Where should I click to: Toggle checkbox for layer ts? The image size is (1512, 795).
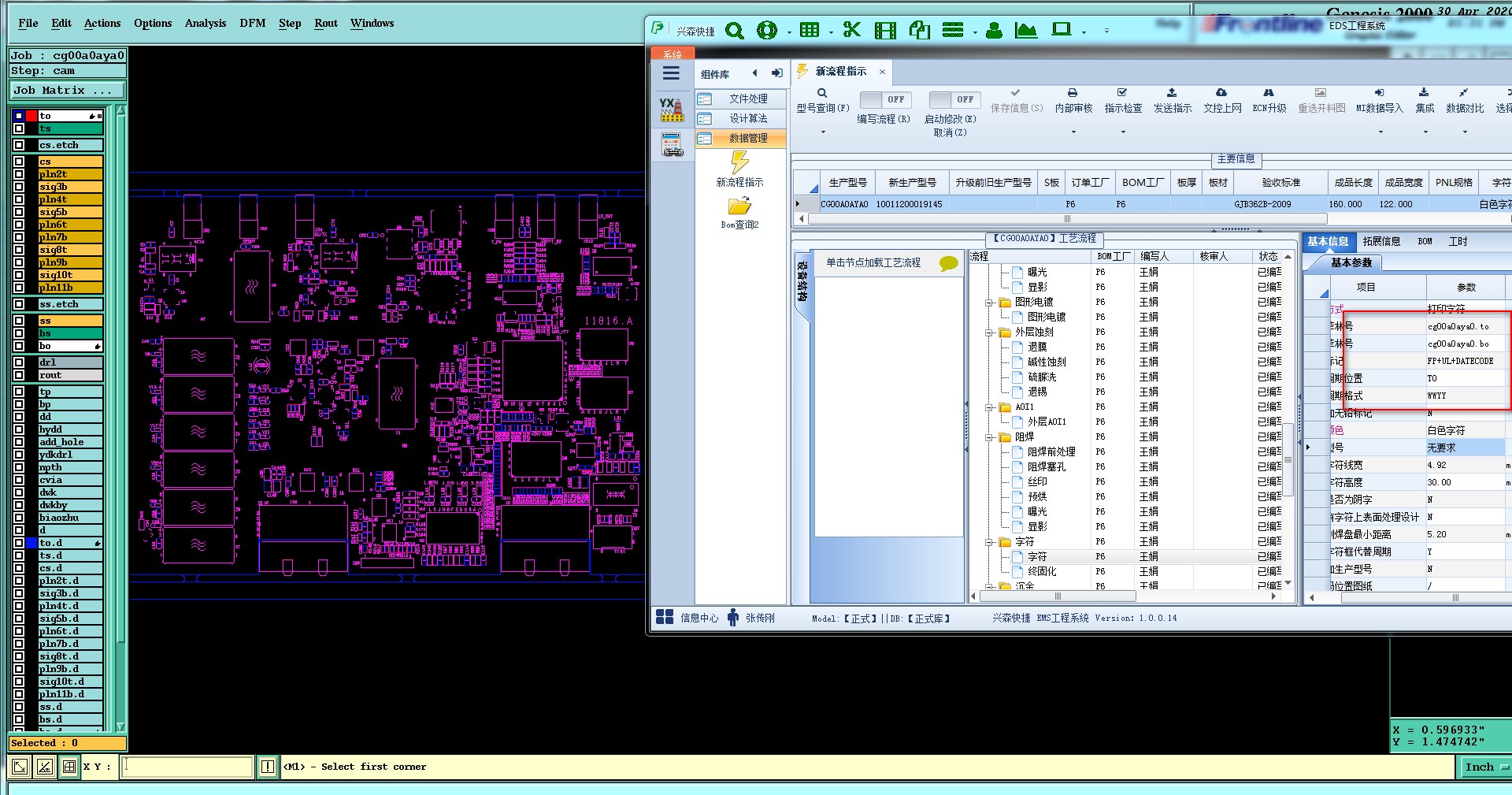(19, 128)
